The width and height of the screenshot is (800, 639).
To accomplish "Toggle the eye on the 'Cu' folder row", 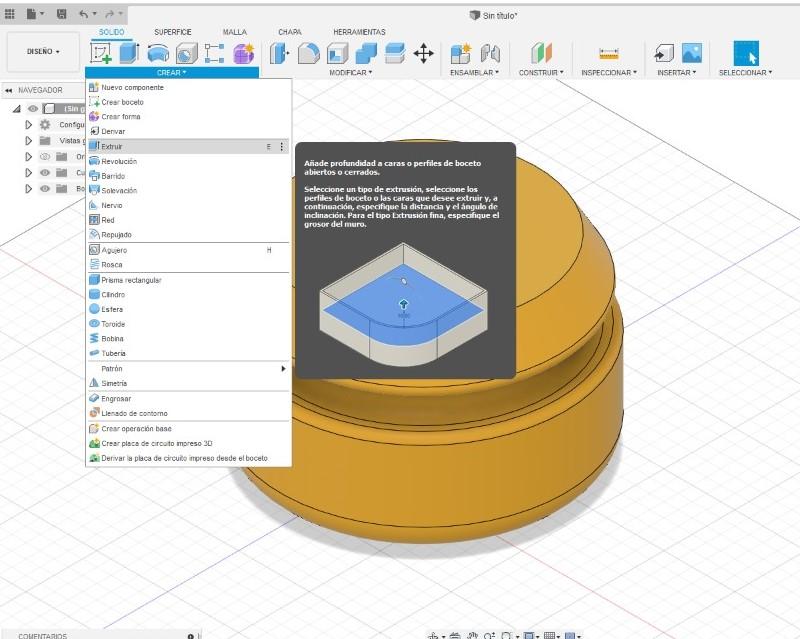I will 45,173.
